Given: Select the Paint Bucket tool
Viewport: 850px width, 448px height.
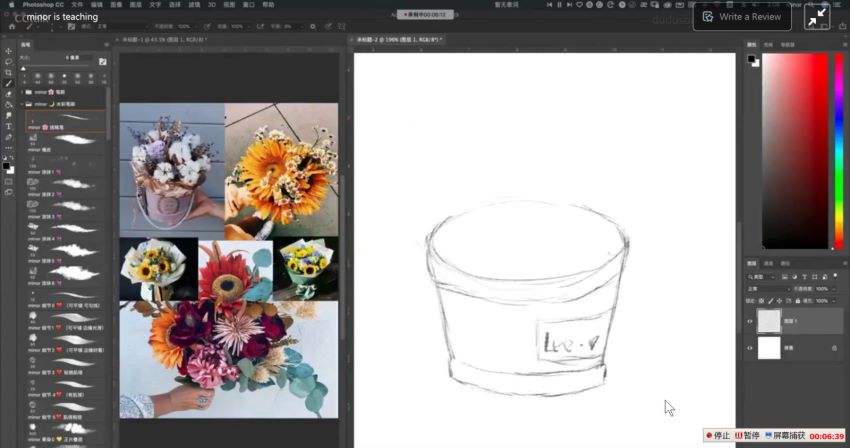Looking at the screenshot, I should point(8,105).
